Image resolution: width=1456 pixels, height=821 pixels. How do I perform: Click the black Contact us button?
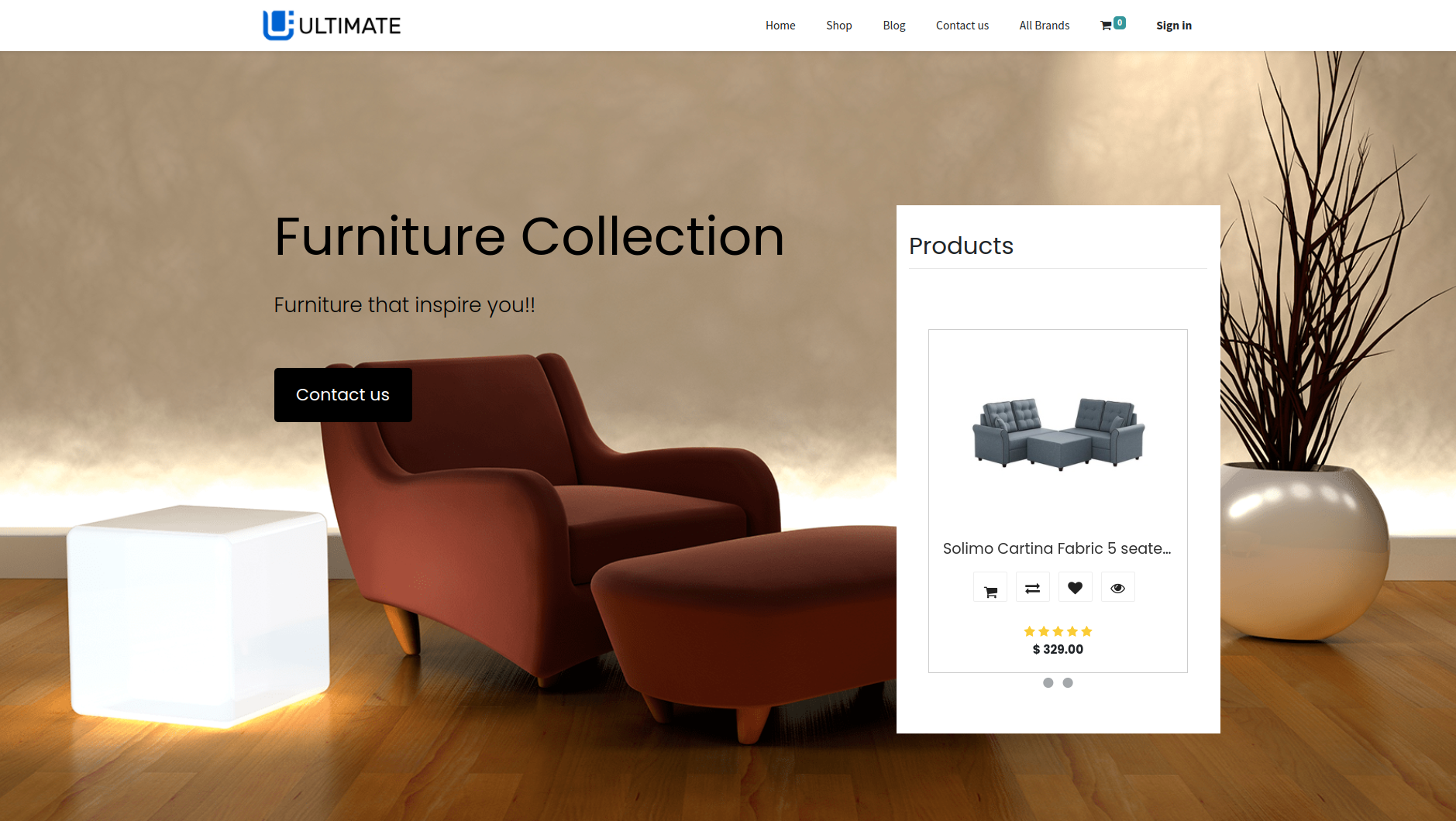[x=343, y=395]
